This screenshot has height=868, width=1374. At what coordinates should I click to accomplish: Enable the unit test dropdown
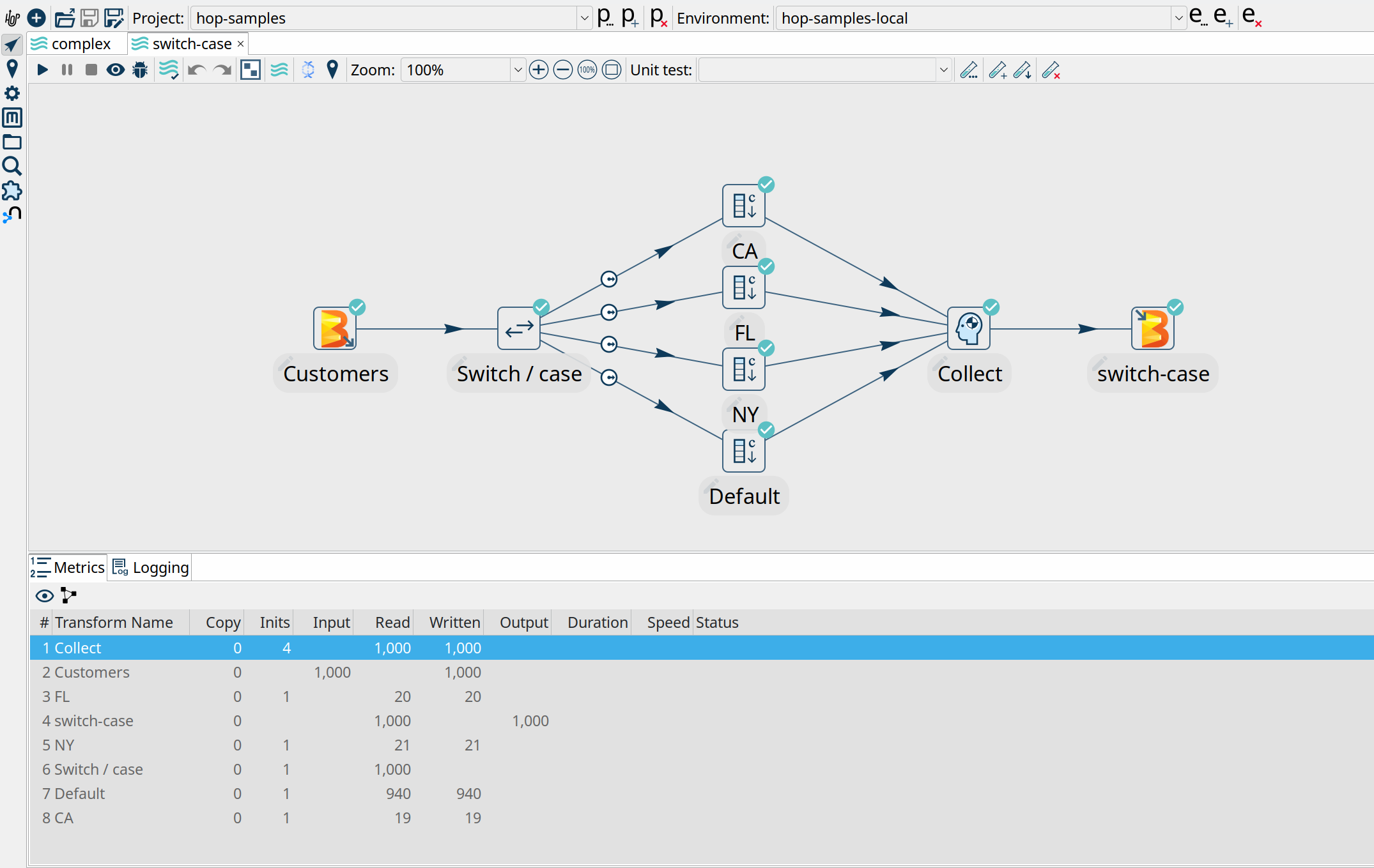pyautogui.click(x=939, y=69)
